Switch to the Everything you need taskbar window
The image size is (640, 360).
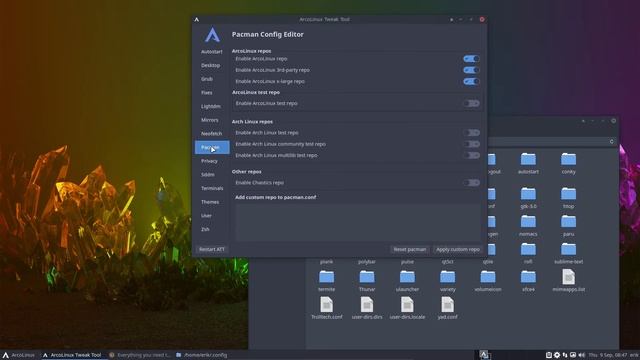tap(140, 355)
